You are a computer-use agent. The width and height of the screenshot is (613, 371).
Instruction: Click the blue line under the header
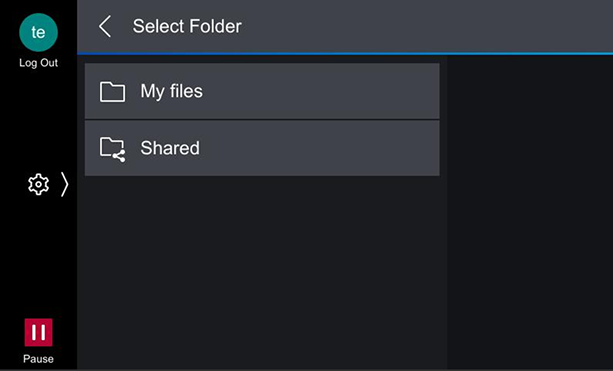(x=345, y=54)
